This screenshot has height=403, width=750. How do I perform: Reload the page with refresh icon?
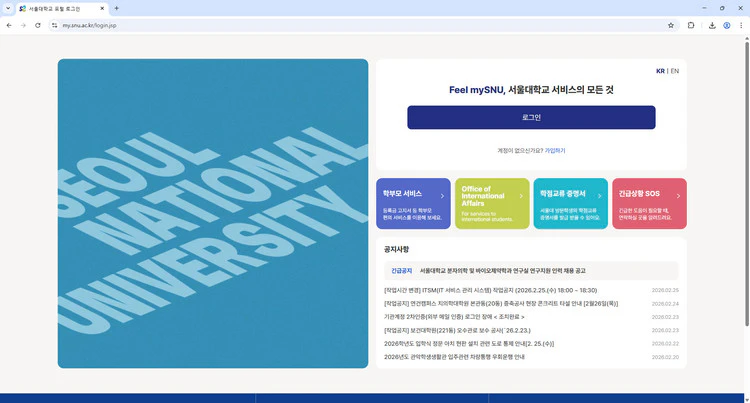click(x=38, y=25)
